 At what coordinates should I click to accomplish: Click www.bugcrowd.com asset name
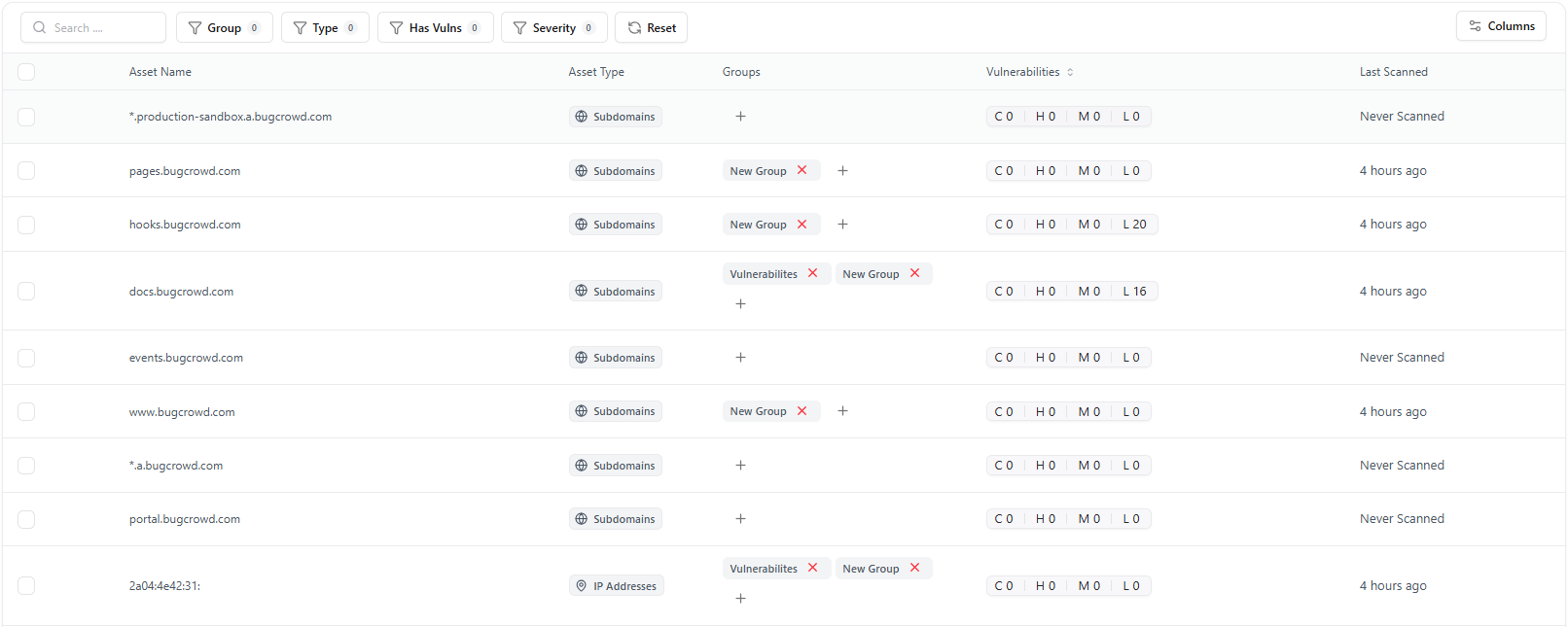point(182,412)
